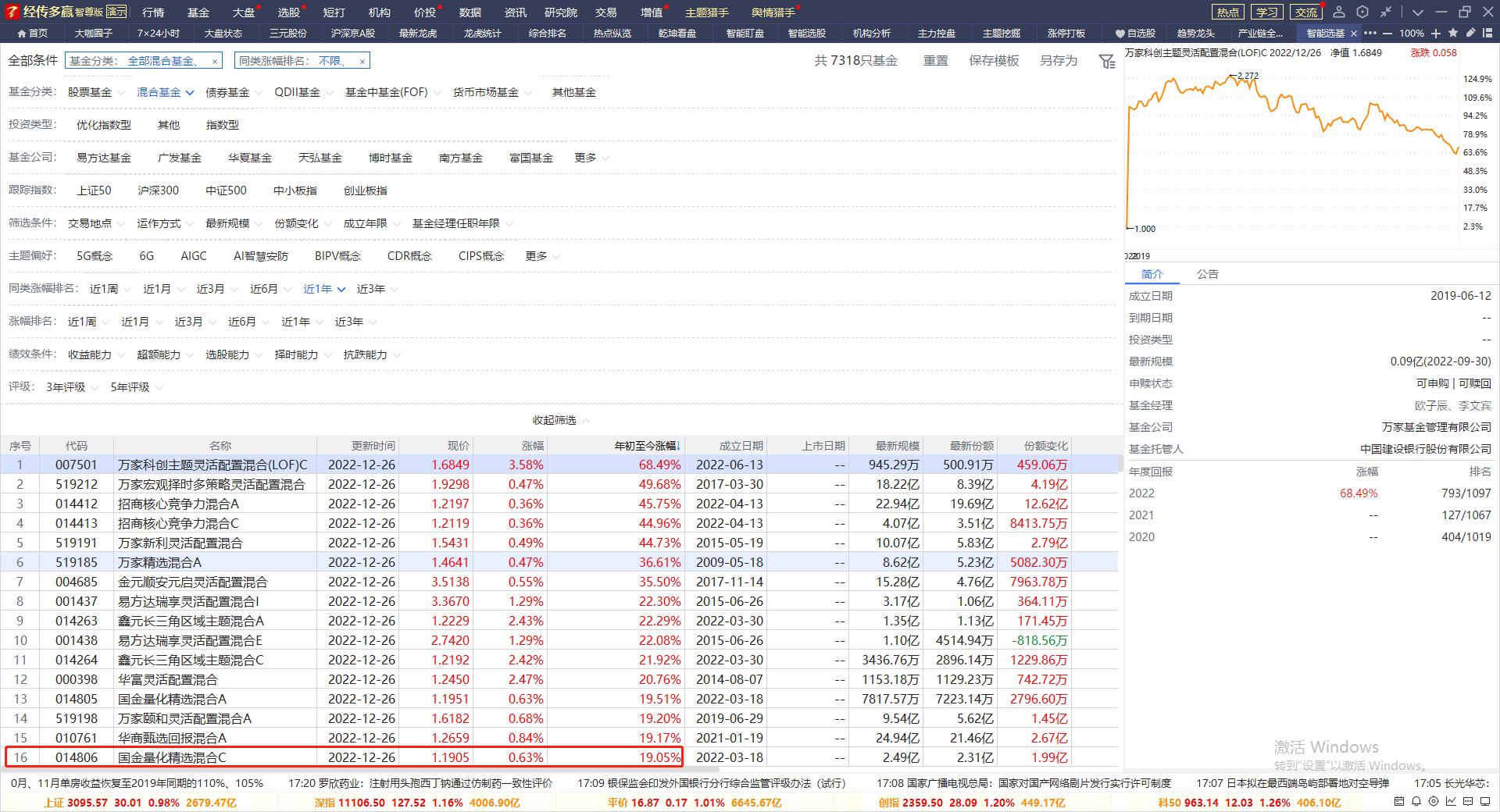This screenshot has height=812, width=1500.
Task: Decrease zoom with the minus icon
Action: 1387,34
